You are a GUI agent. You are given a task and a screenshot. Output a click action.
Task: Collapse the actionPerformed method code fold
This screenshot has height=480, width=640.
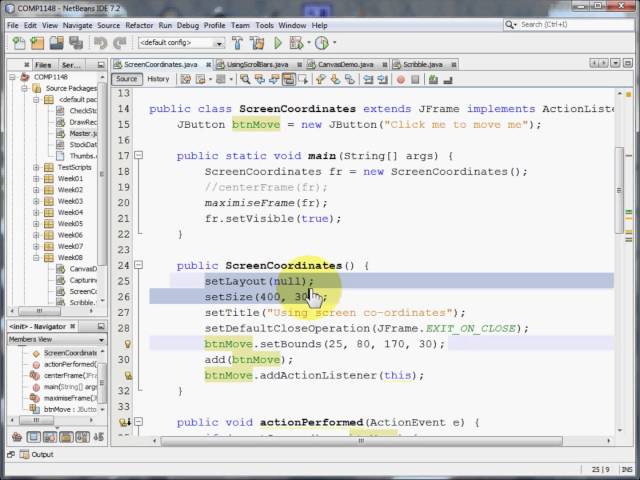tap(139, 422)
